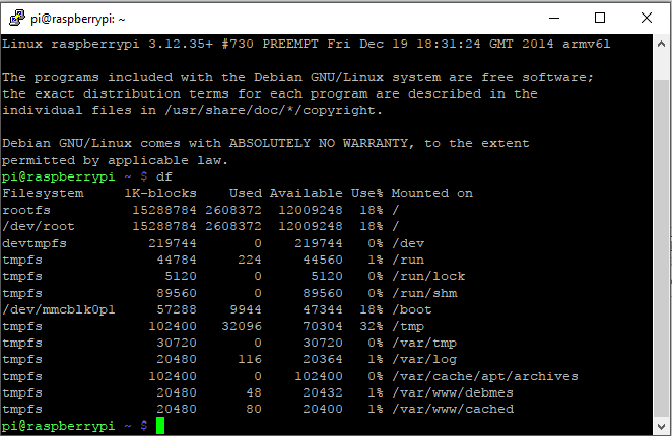The width and height of the screenshot is (672, 436).
Task: Click the scrollbar up arrow
Action: point(663,42)
